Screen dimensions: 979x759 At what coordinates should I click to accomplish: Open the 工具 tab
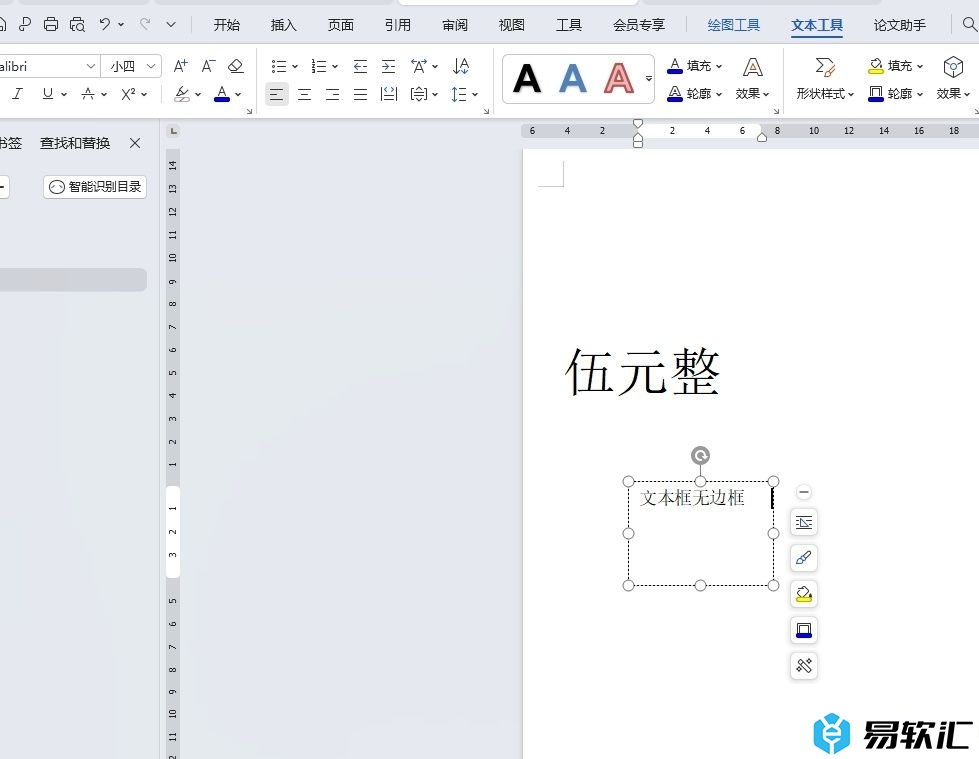tap(569, 25)
